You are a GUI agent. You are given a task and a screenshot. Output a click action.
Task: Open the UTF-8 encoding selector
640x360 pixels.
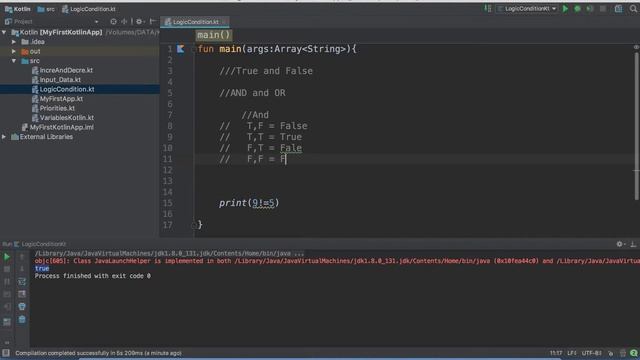[x=591, y=353]
